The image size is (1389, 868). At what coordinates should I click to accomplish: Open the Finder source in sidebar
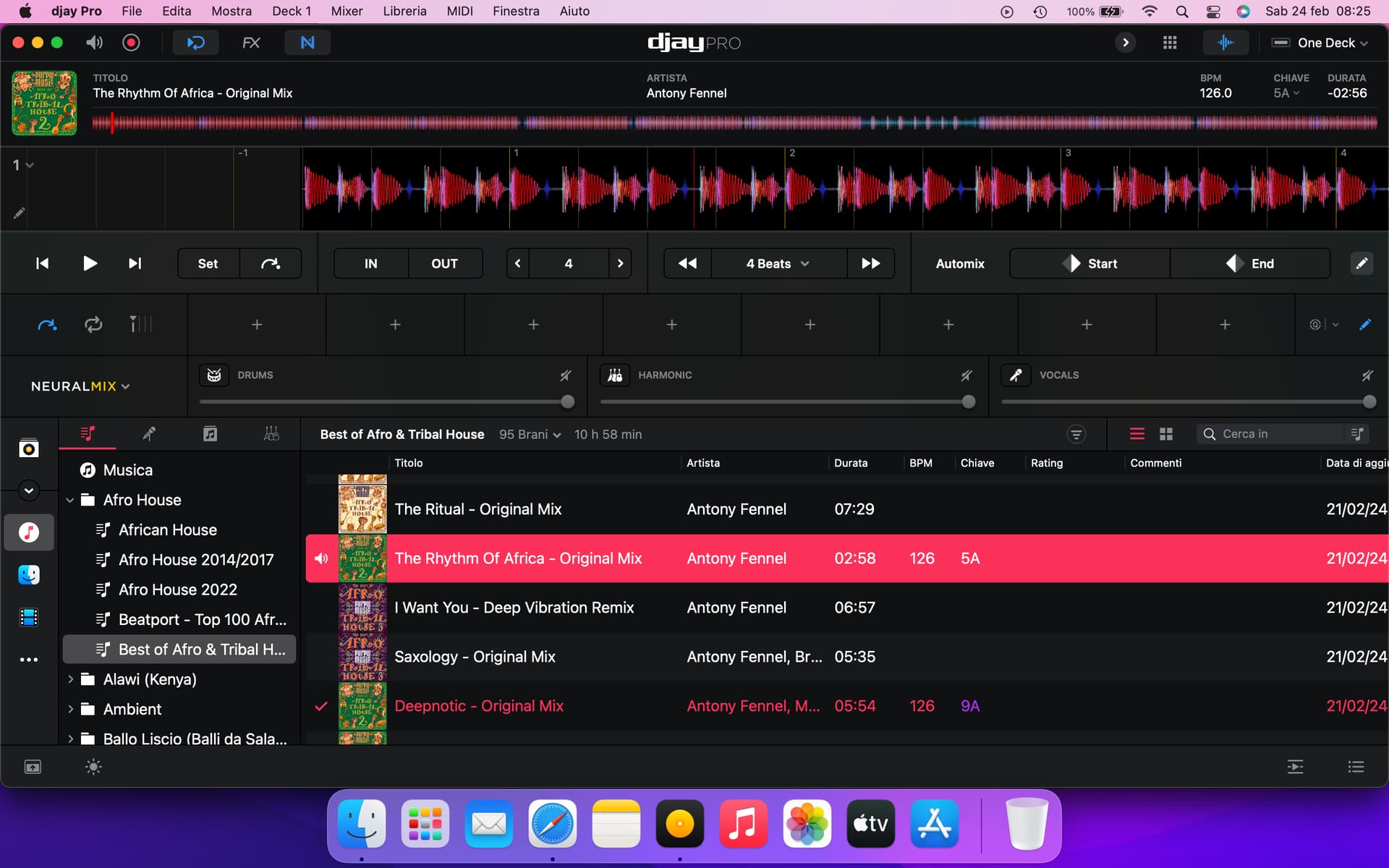click(x=29, y=574)
